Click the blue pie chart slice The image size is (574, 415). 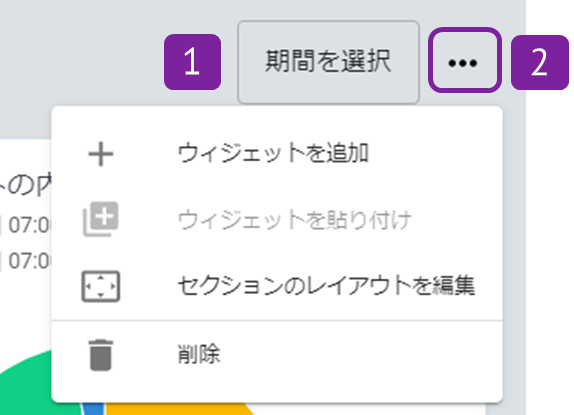[94, 408]
